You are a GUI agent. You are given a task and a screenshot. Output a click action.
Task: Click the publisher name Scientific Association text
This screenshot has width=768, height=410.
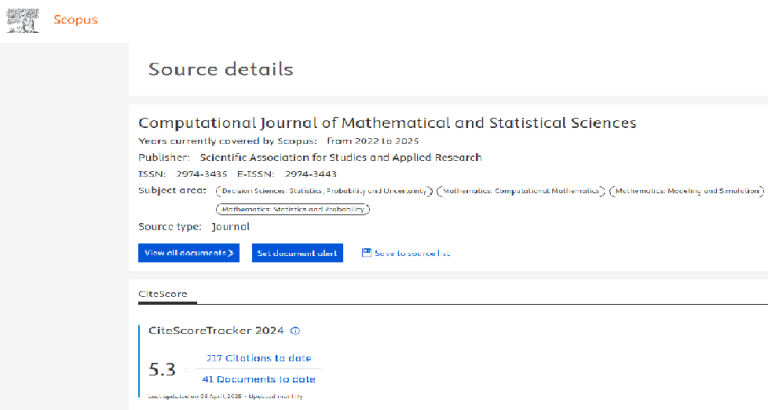pyautogui.click(x=340, y=157)
